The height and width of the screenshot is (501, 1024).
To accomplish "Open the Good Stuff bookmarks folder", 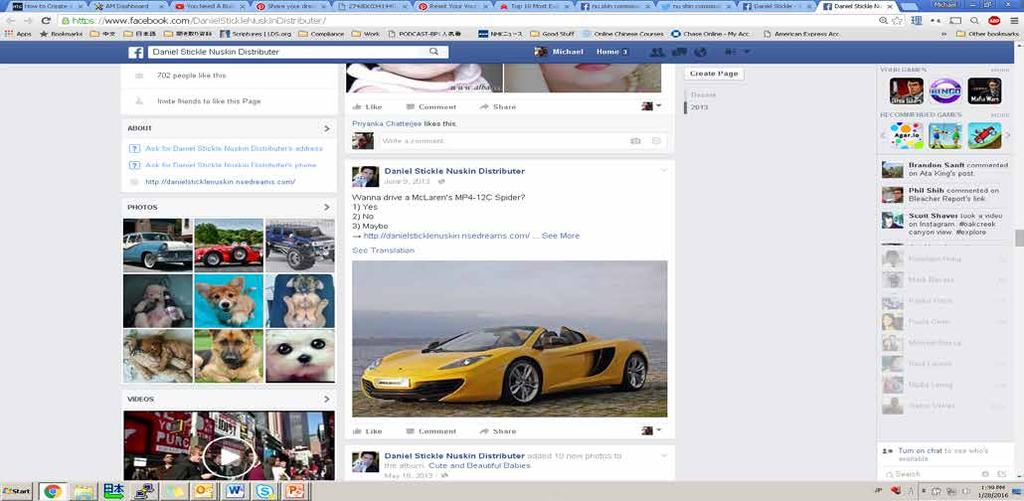I will [x=552, y=34].
